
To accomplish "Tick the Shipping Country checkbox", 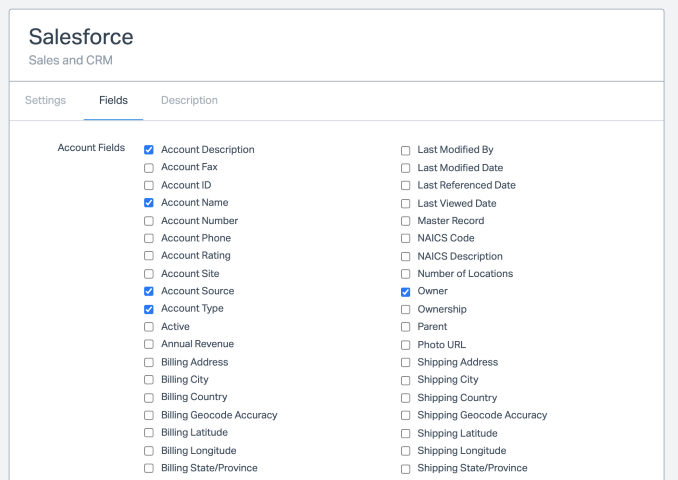I will point(406,398).
